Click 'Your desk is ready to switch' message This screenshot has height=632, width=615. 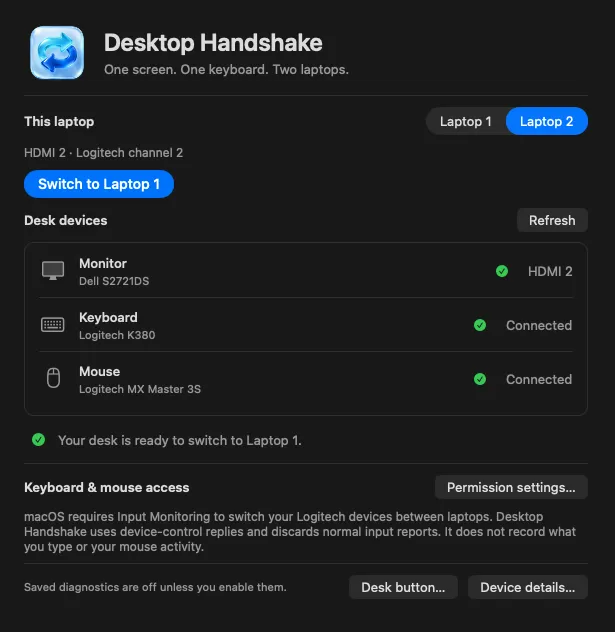[x=180, y=440]
